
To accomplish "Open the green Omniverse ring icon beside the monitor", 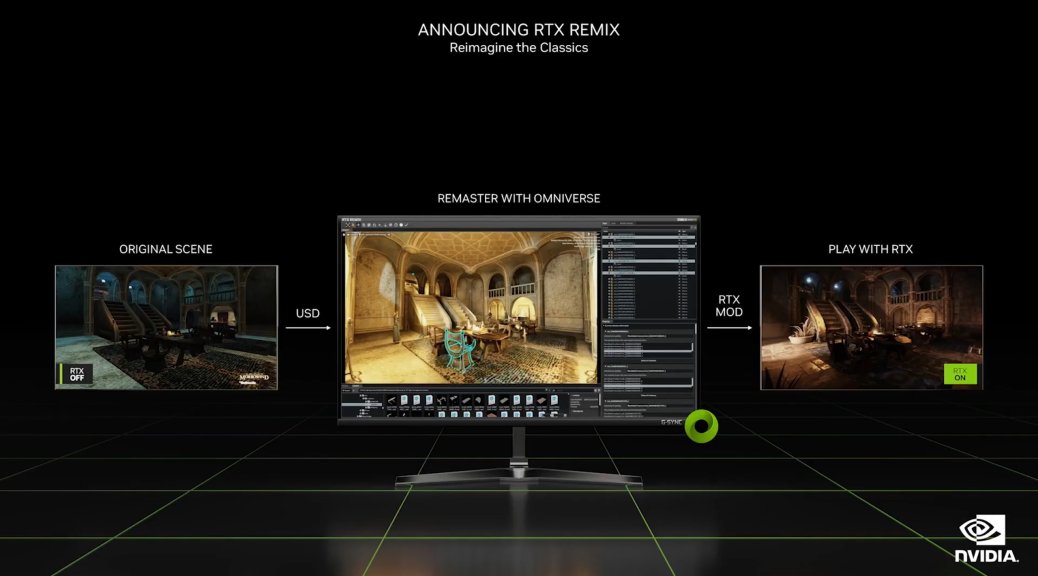I will (x=703, y=424).
